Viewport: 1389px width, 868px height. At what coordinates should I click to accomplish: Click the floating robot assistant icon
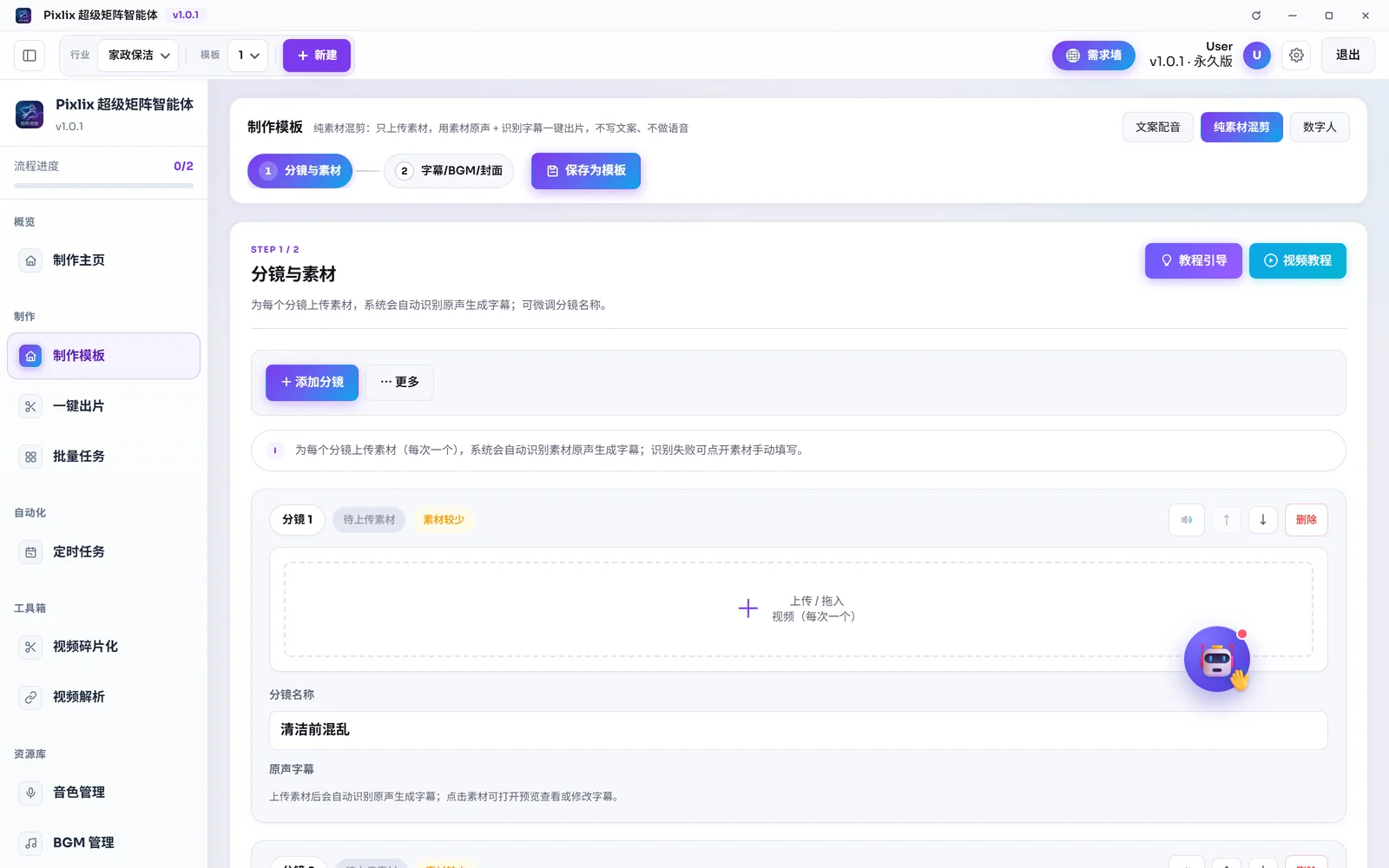(1217, 660)
